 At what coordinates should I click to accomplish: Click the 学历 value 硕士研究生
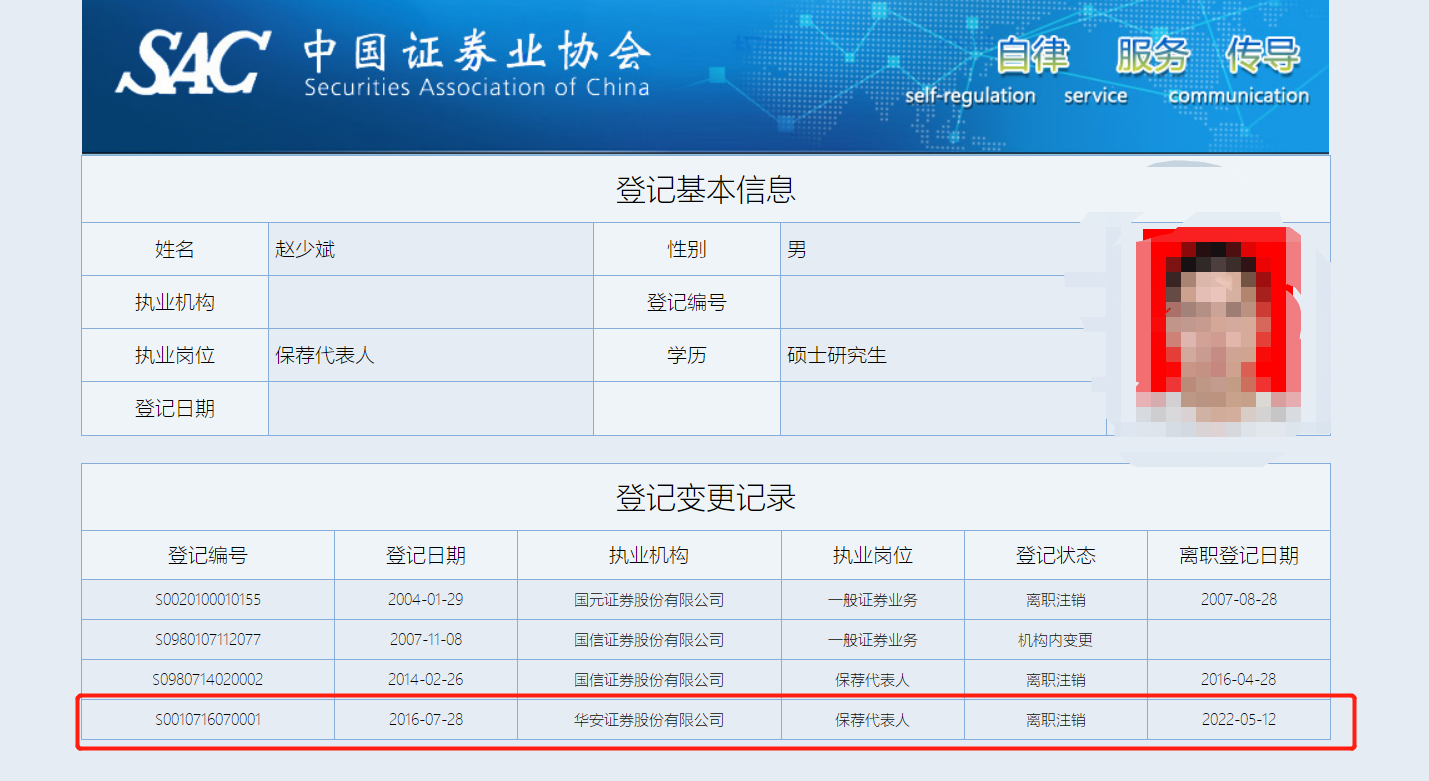pos(837,356)
